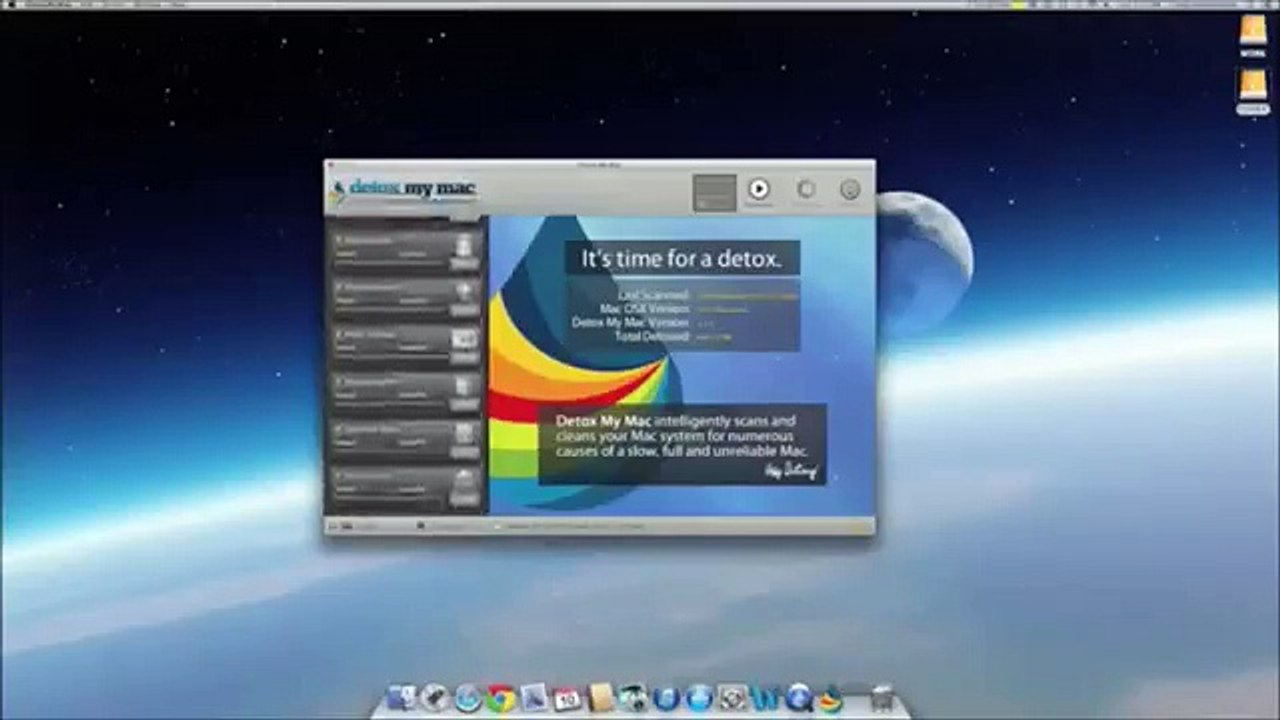The height and width of the screenshot is (720, 1280).
Task: Toggle the checkbox on the fourth scan category row
Action: click(x=340, y=381)
